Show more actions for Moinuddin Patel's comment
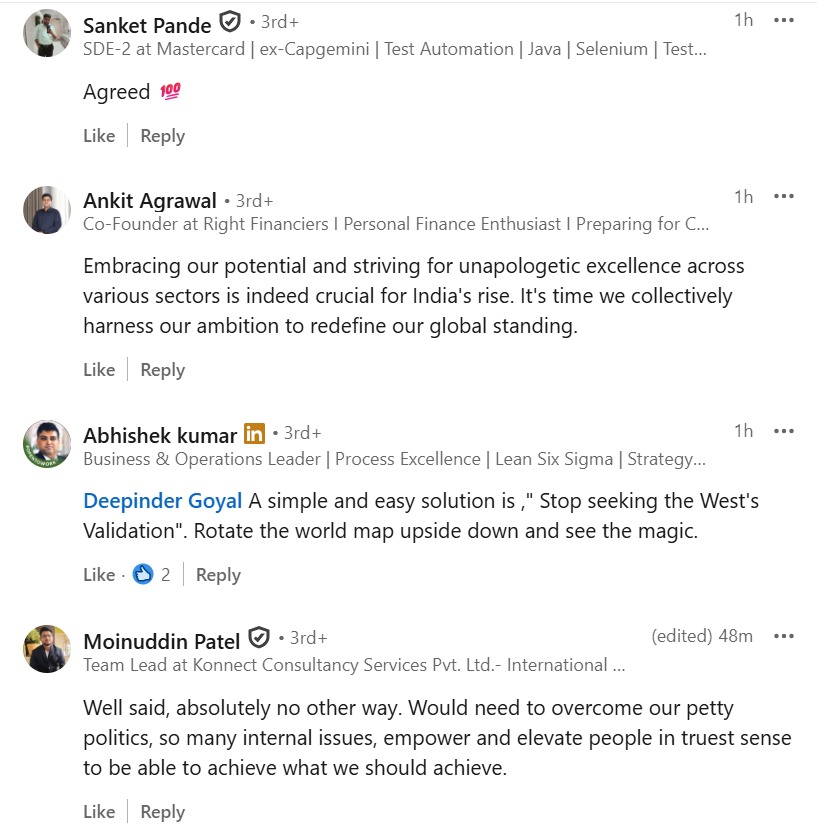Viewport: 817px width, 837px height. 784,636
